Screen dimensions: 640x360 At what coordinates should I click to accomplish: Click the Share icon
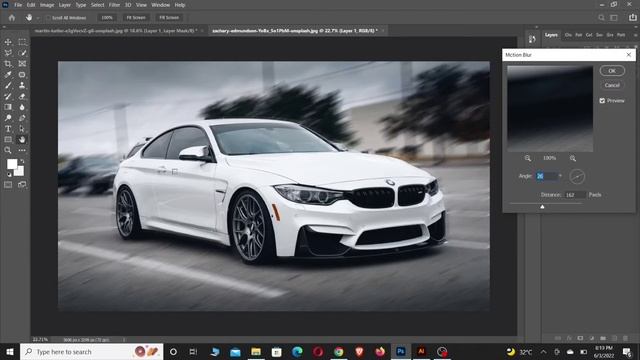633,18
